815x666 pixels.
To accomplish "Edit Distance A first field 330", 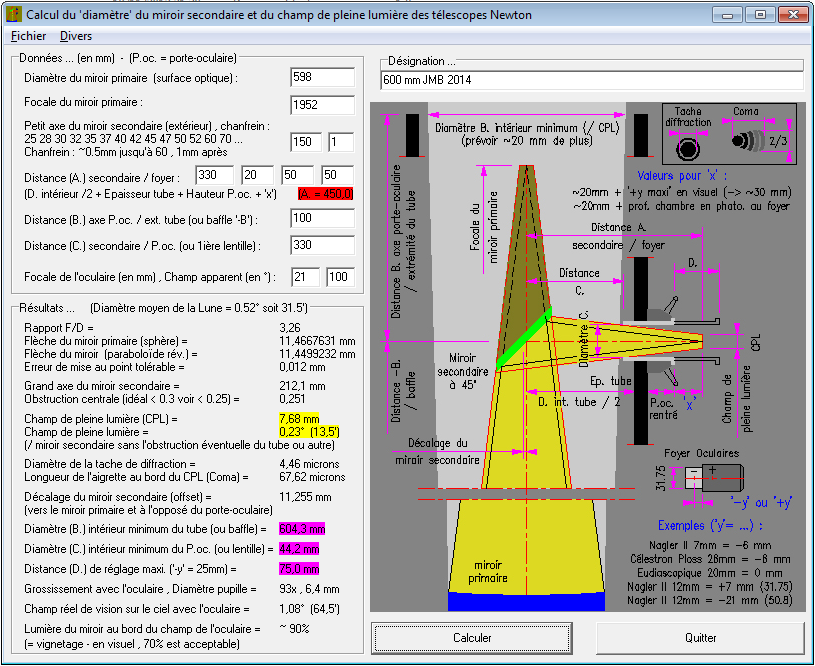I will pyautogui.click(x=215, y=175).
